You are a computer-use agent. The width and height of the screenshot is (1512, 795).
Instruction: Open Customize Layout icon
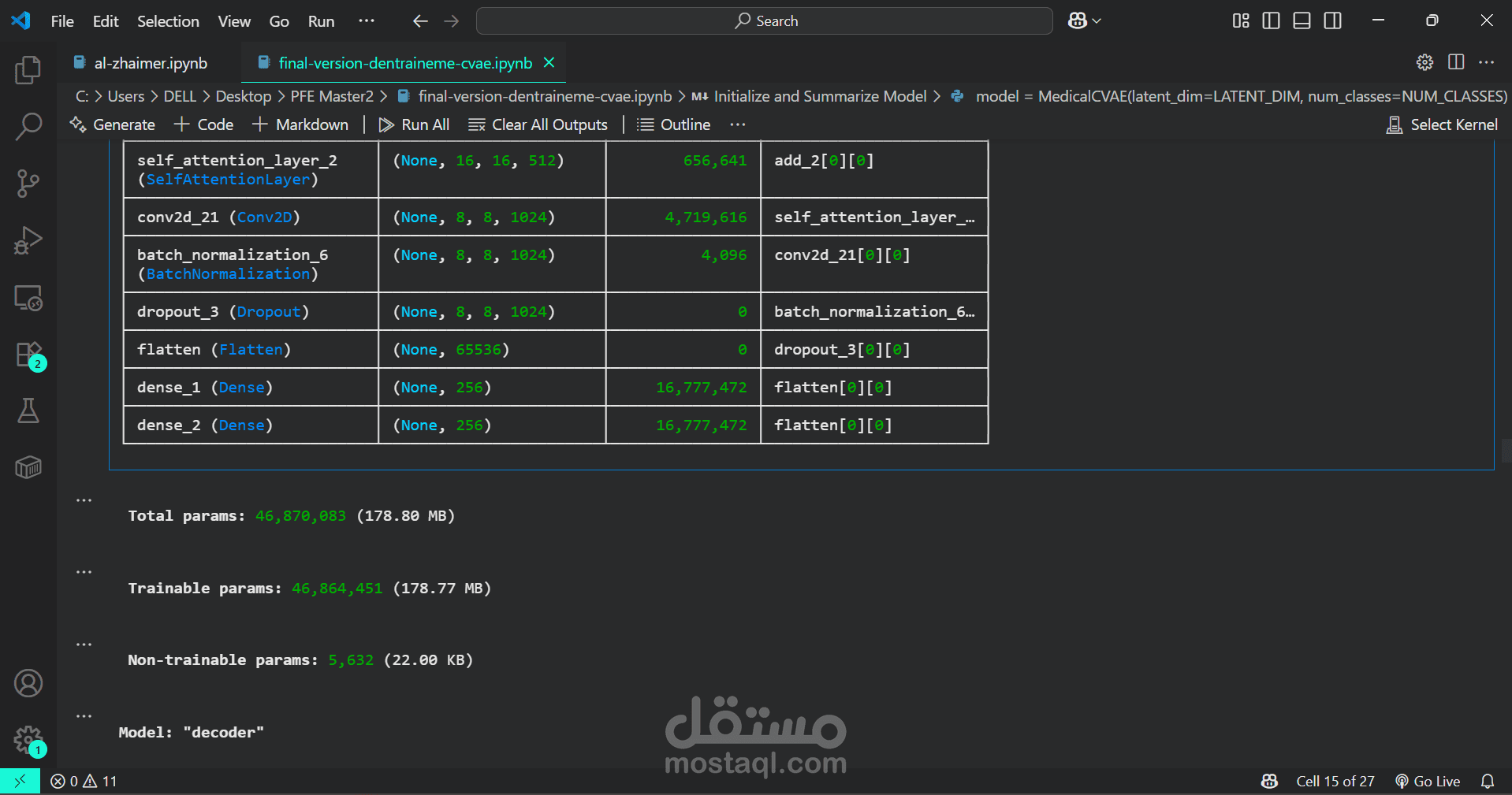coord(1241,21)
